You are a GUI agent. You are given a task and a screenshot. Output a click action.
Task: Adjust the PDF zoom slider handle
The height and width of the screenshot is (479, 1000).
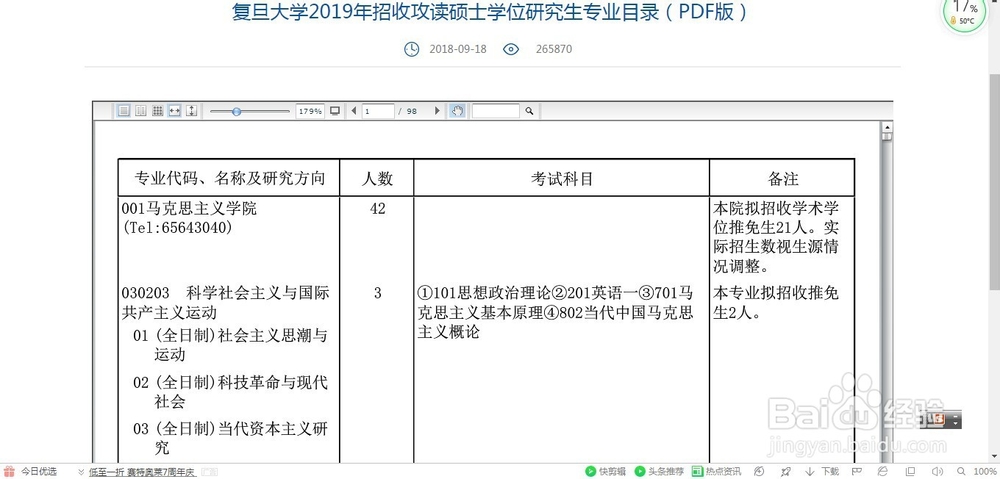237,111
